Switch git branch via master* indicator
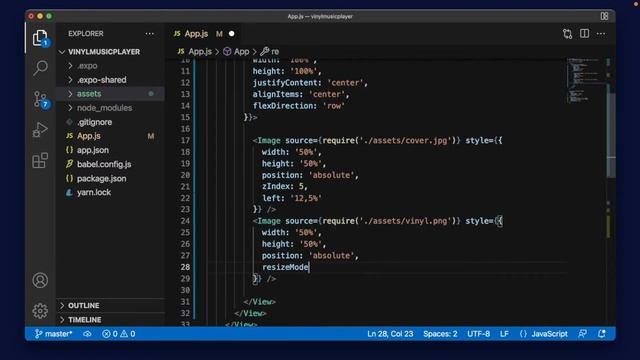Screen dimensions: 640x360 tap(53, 334)
